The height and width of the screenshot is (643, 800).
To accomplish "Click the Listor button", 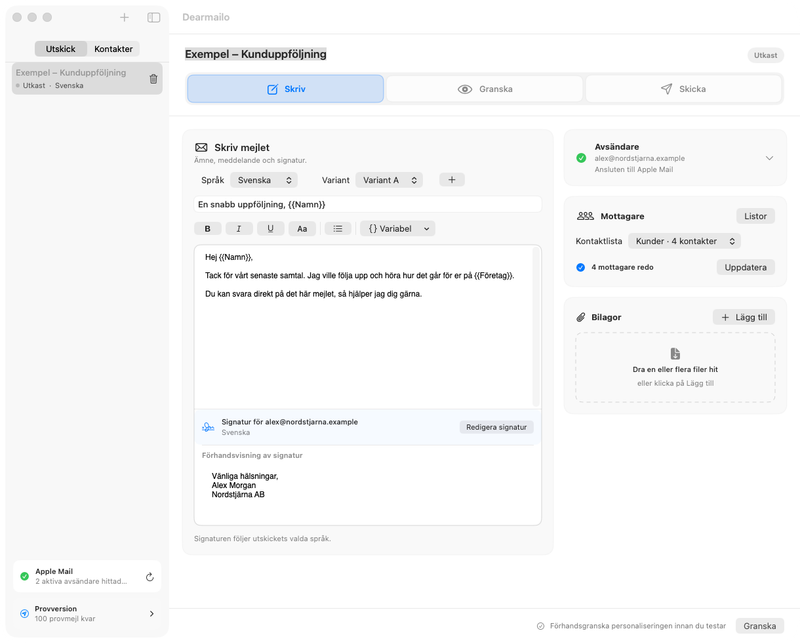I will point(755,216).
